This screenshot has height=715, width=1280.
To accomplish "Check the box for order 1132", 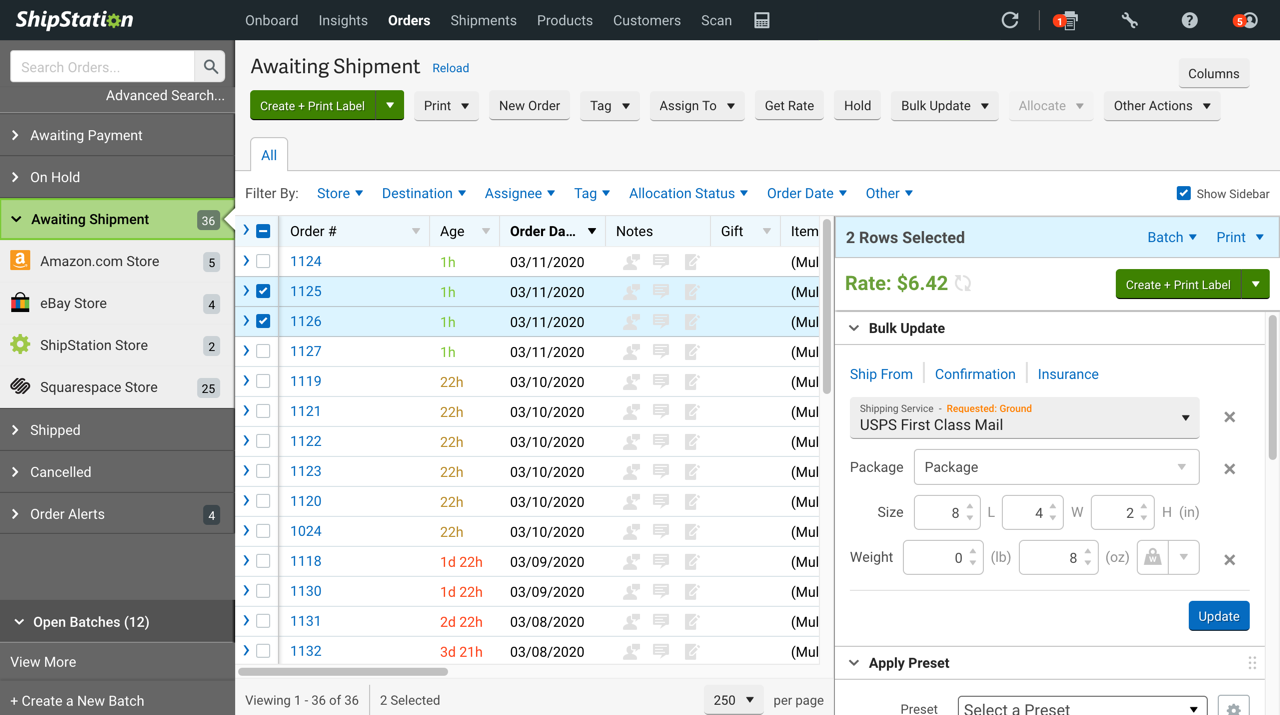I will 263,651.
